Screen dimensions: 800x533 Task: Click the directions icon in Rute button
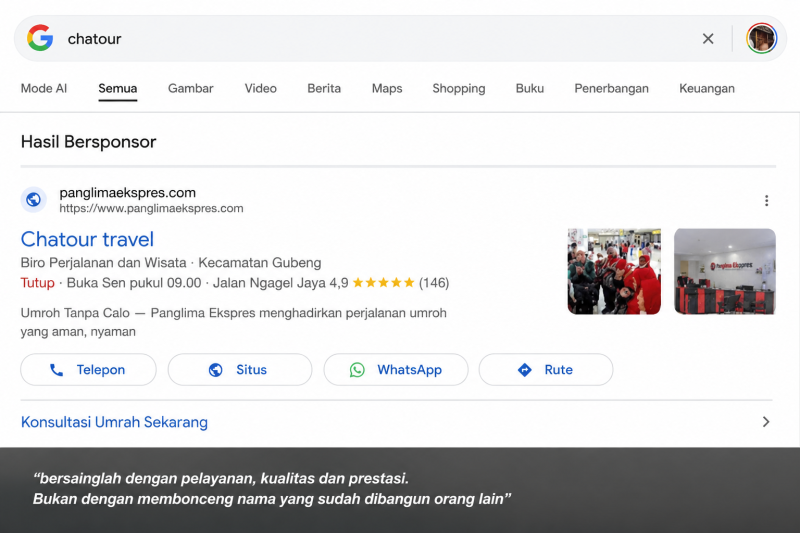point(524,370)
